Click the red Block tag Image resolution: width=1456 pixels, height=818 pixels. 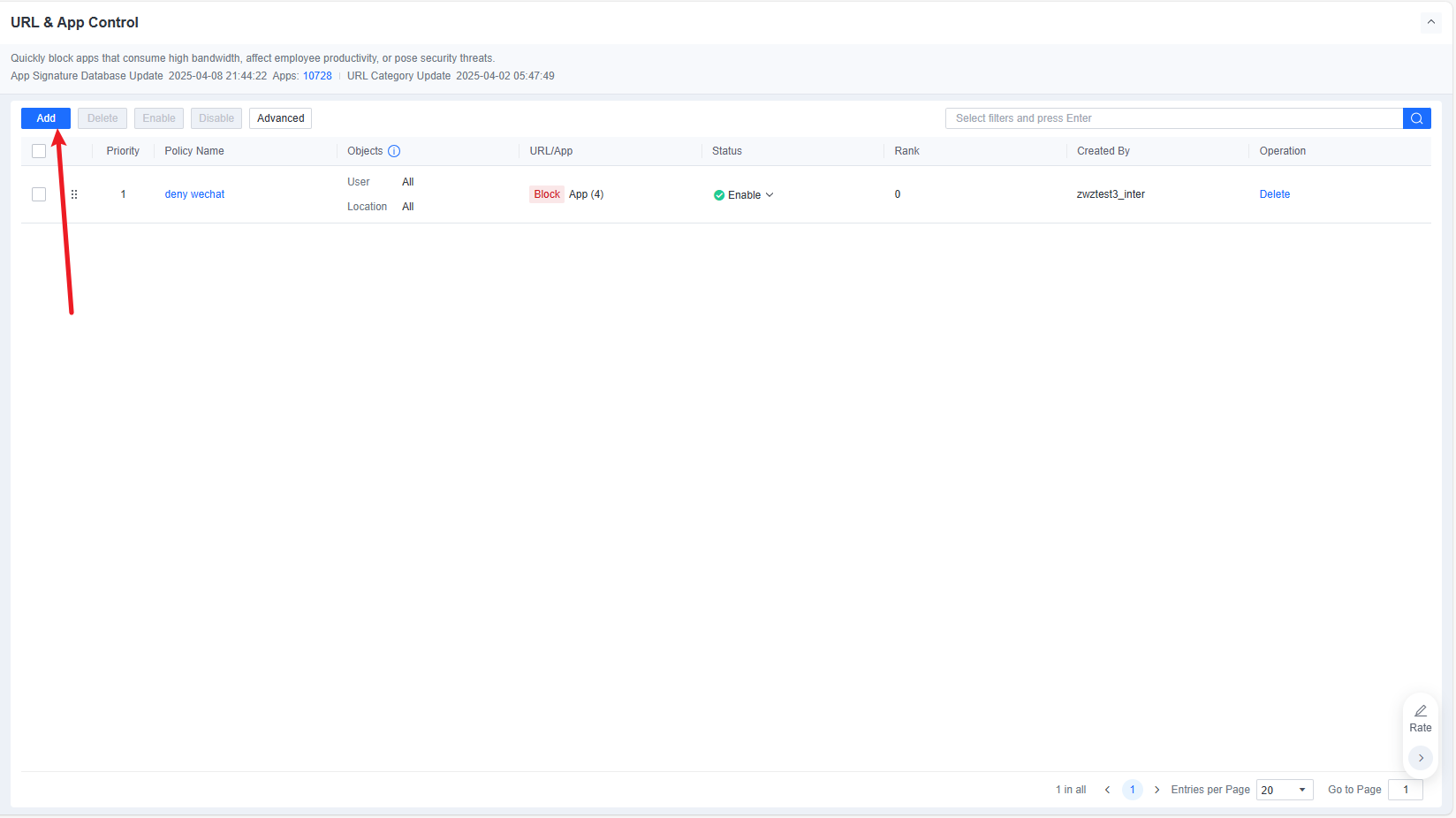click(547, 194)
